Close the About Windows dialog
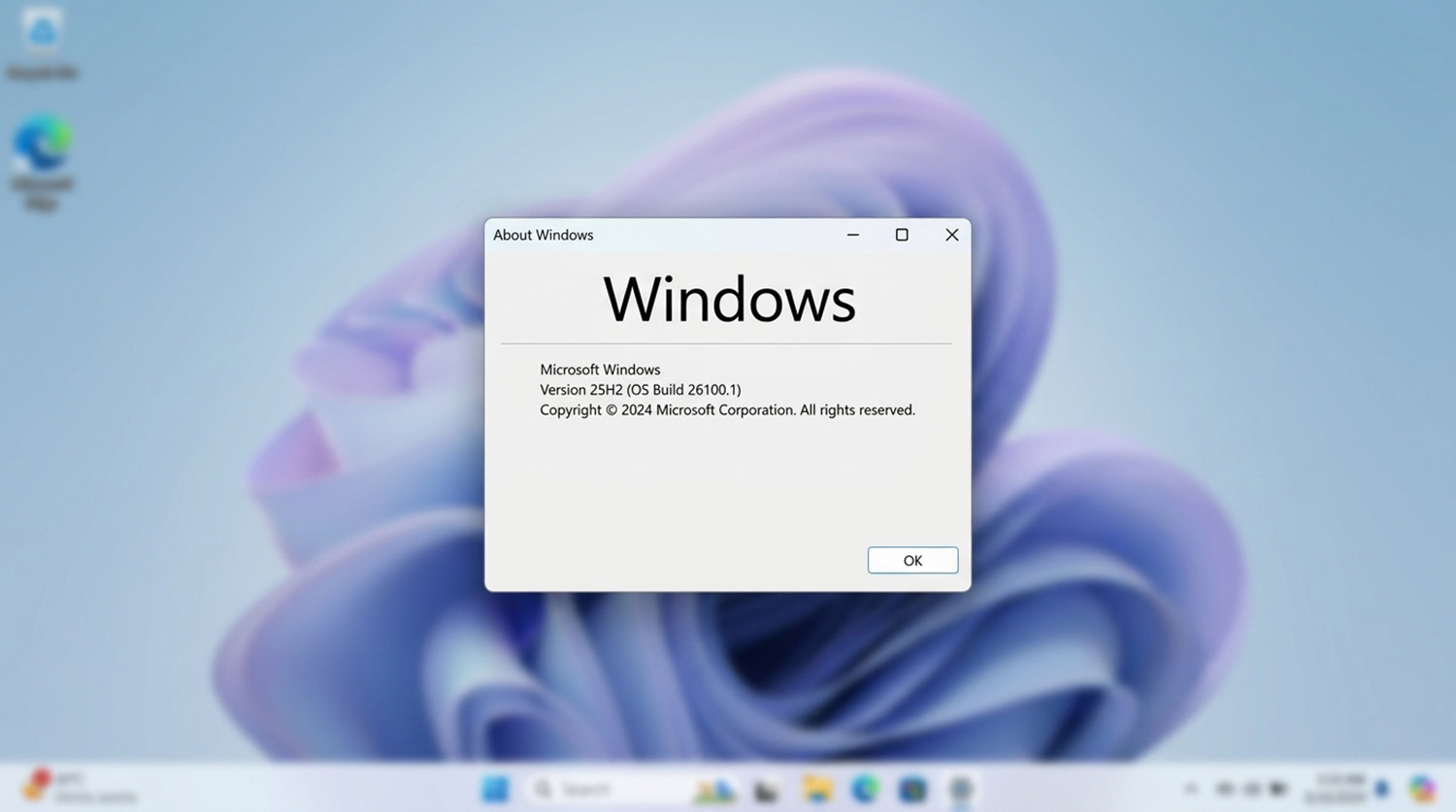The image size is (1456, 812). [951, 235]
